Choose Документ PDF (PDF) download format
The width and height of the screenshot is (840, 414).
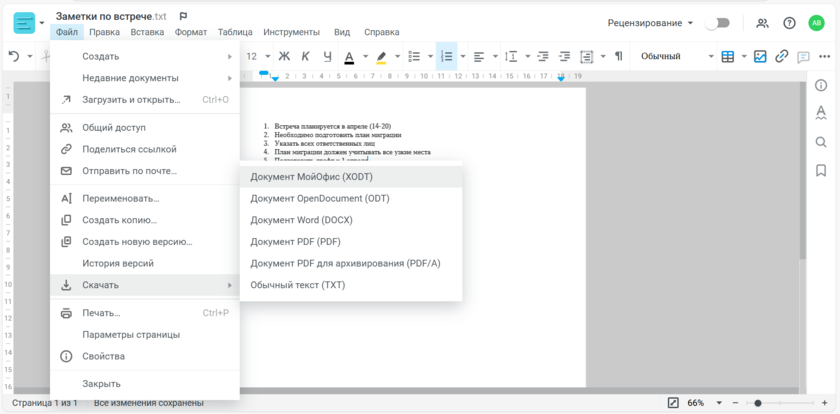[x=295, y=242]
